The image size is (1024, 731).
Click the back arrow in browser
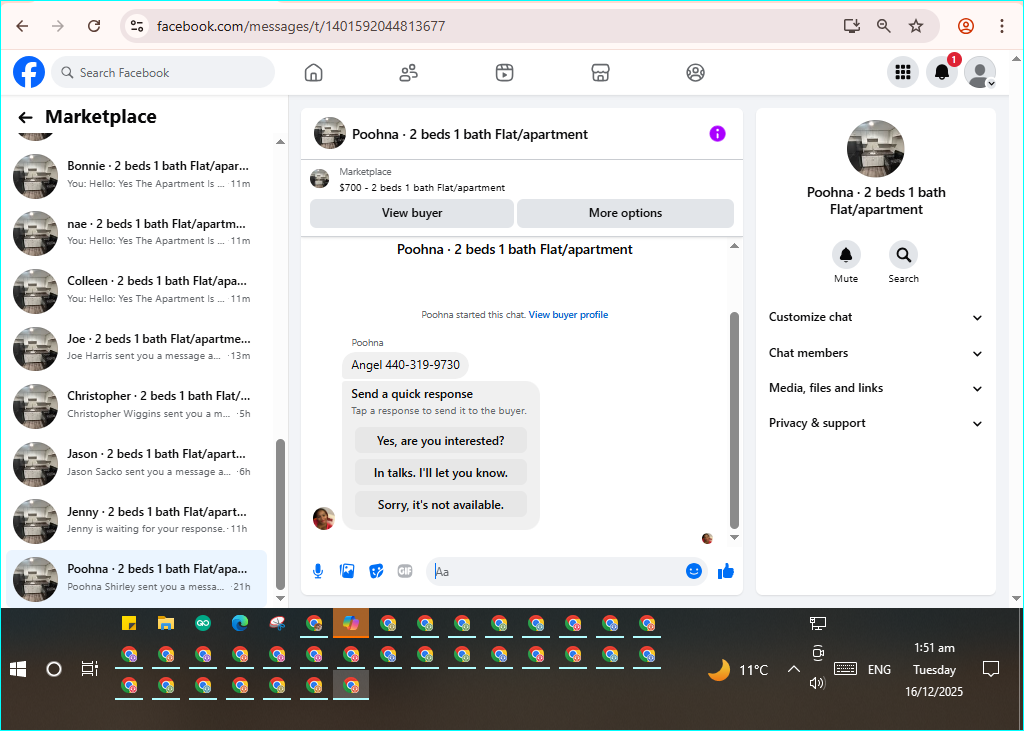(22, 26)
